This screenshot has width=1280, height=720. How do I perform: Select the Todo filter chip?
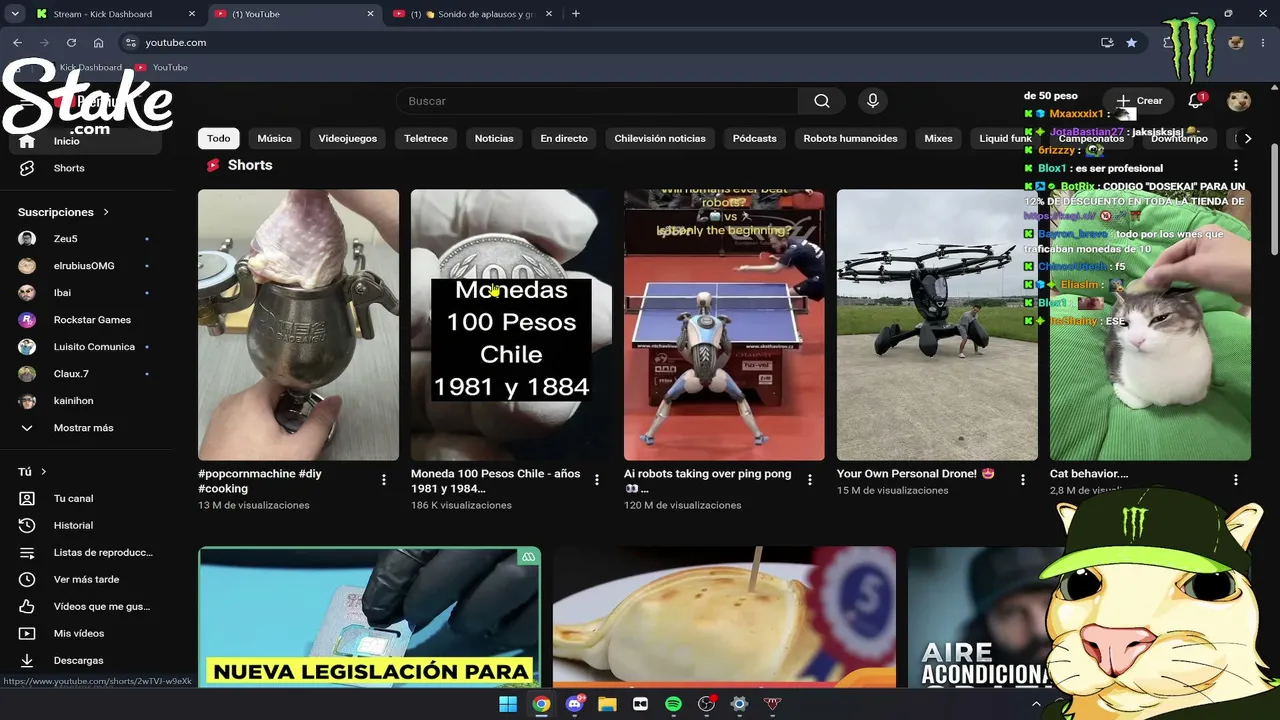coord(219,138)
